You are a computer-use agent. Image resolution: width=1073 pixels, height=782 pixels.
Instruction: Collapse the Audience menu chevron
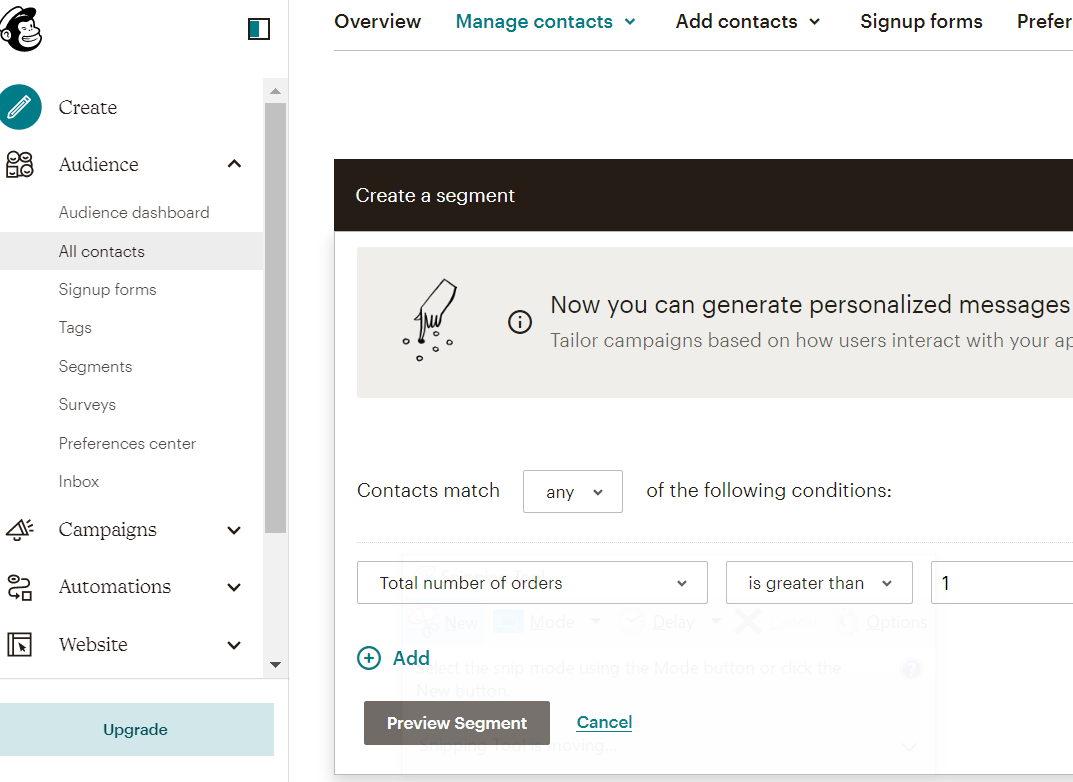click(234, 164)
